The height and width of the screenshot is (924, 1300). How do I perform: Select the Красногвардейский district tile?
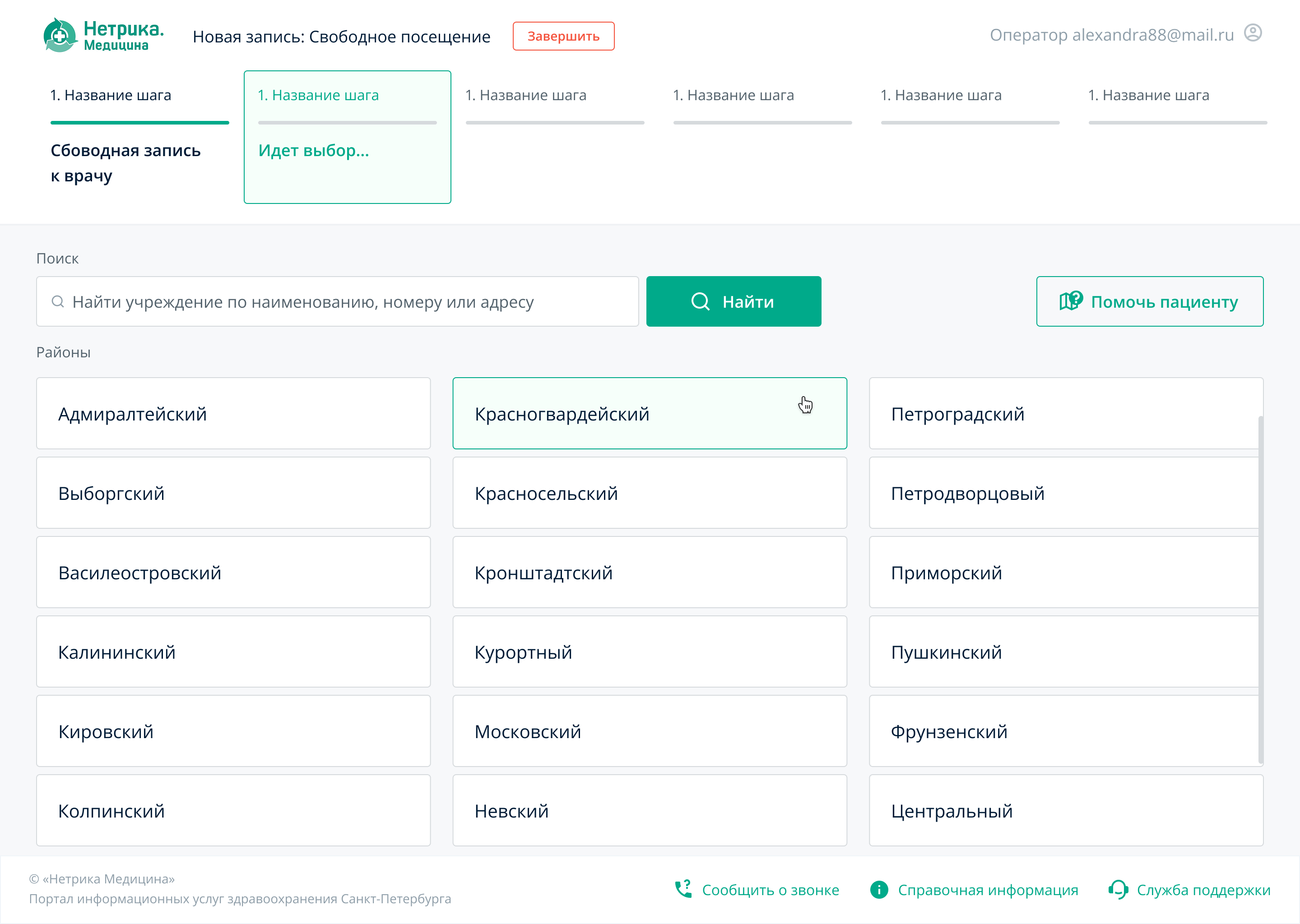(x=649, y=414)
